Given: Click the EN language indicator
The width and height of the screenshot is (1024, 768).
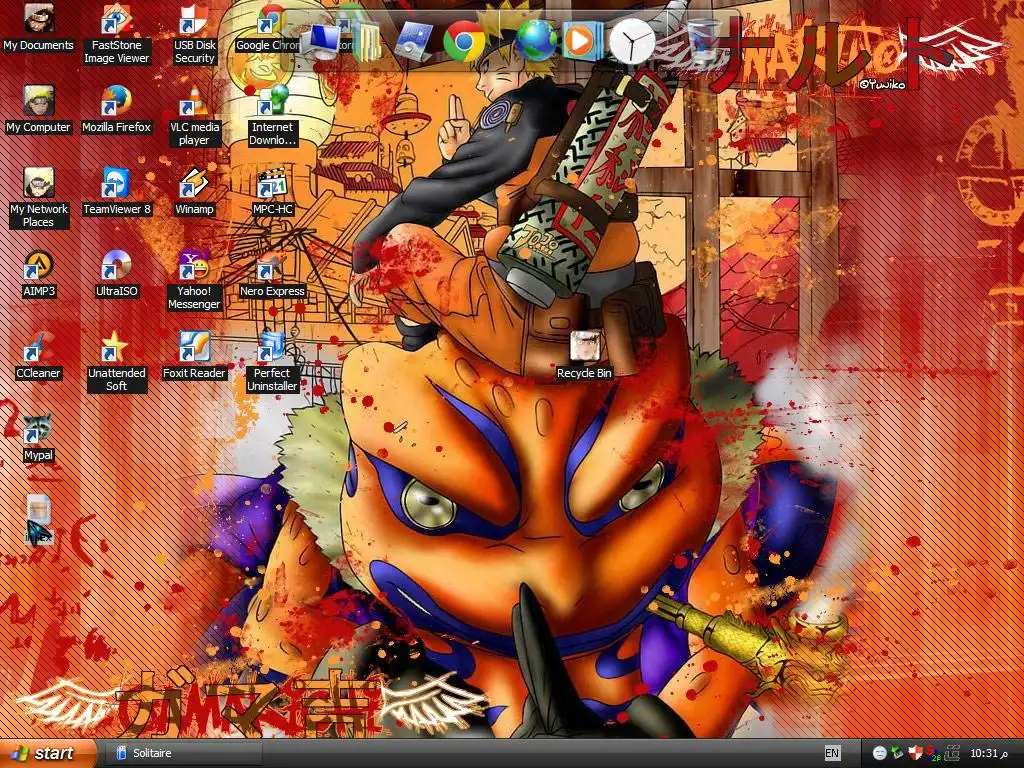Looking at the screenshot, I should [832, 753].
